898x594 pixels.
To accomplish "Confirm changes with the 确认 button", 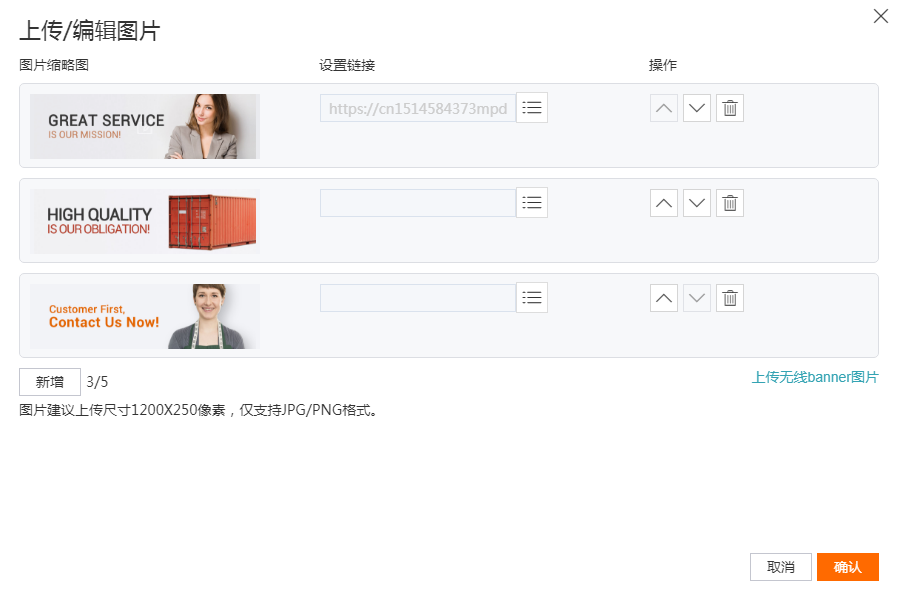I will tap(847, 566).
